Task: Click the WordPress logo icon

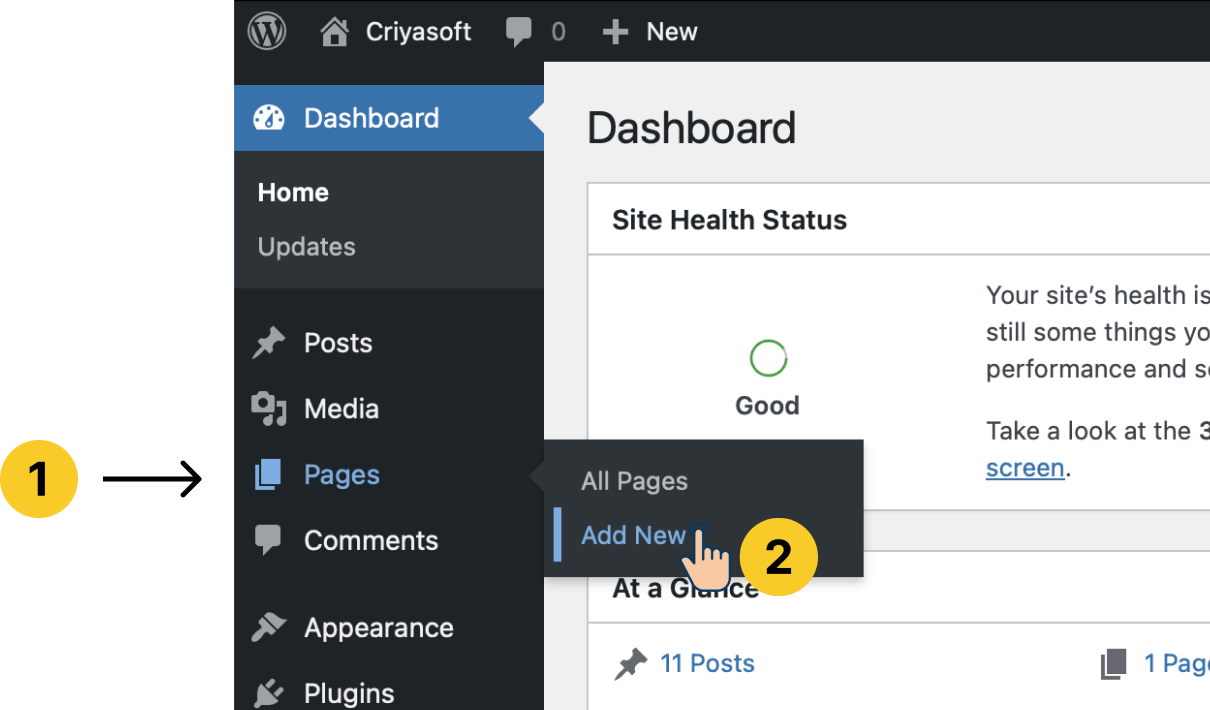Action: (x=267, y=31)
